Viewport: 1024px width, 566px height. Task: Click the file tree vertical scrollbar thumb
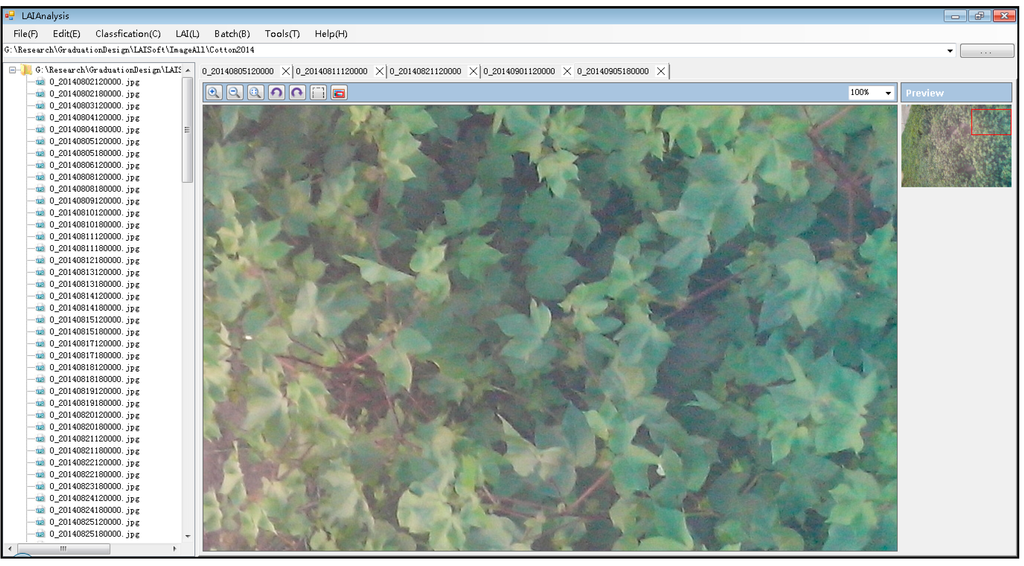pyautogui.click(x=187, y=132)
